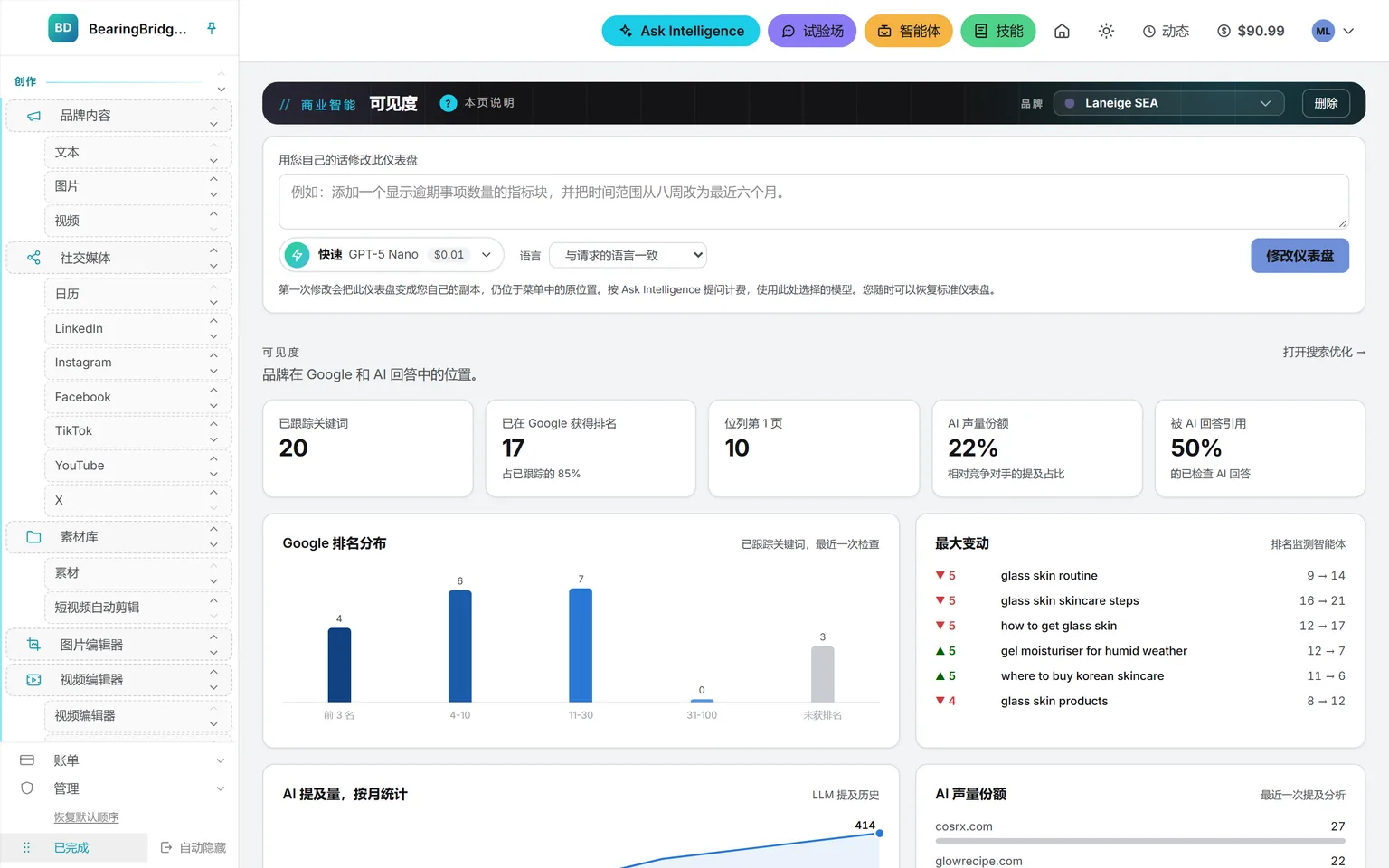Open home page via house icon
This screenshot has width=1389, height=868.
point(1062,31)
